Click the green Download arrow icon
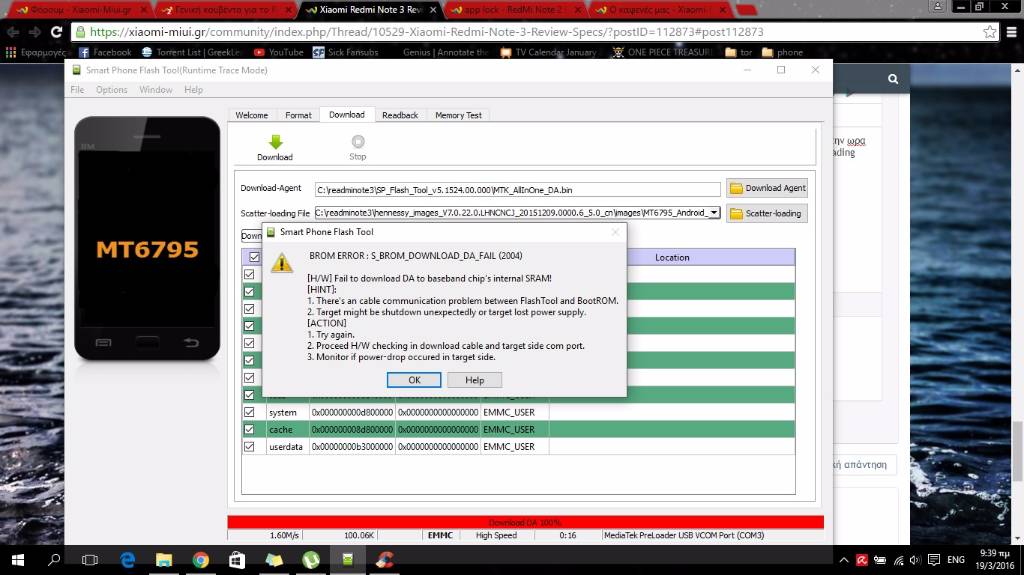Image resolution: width=1024 pixels, height=575 pixels. [x=275, y=143]
